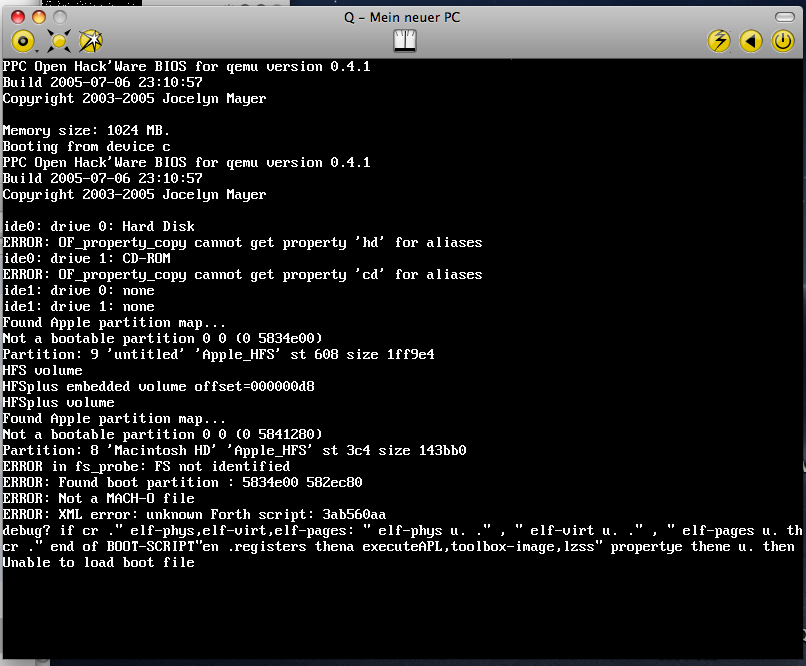Shut down the PC with power icon
Screen dimensions: 806x666
pyautogui.click(x=783, y=41)
